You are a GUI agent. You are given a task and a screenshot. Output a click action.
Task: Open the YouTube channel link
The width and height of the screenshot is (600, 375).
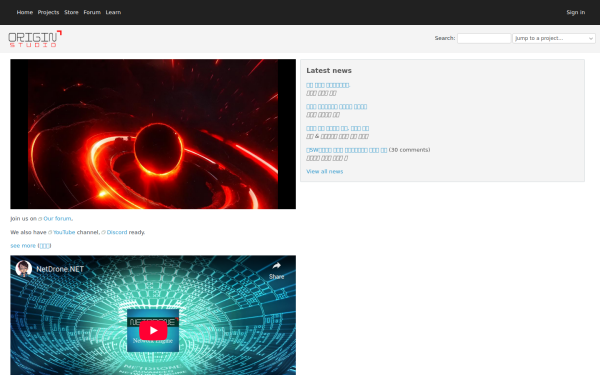click(x=64, y=232)
